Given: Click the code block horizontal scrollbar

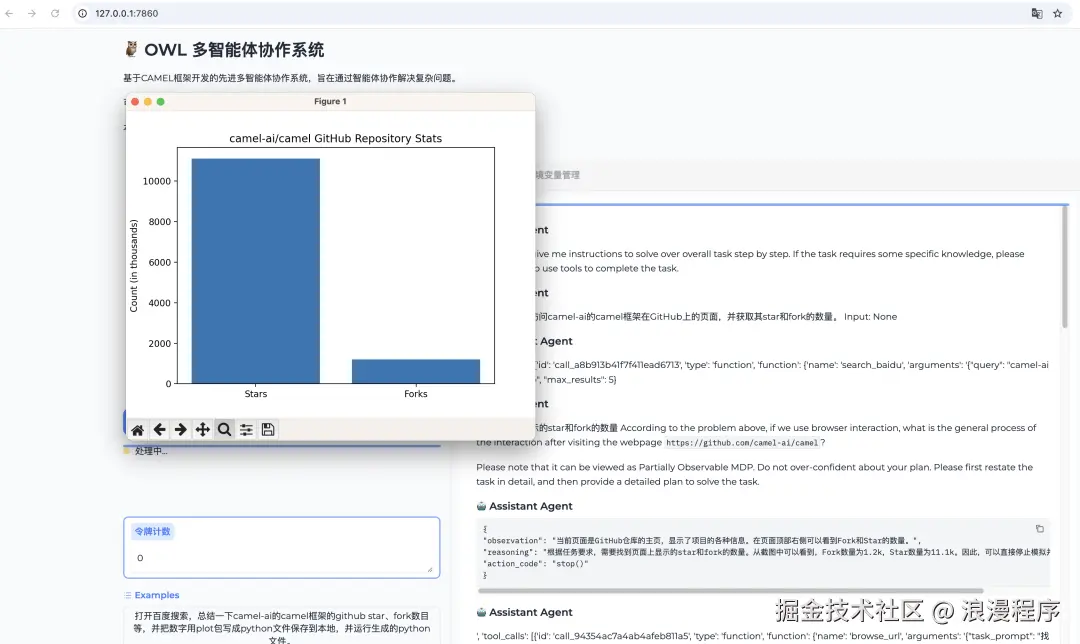Looking at the screenshot, I should (x=730, y=591).
